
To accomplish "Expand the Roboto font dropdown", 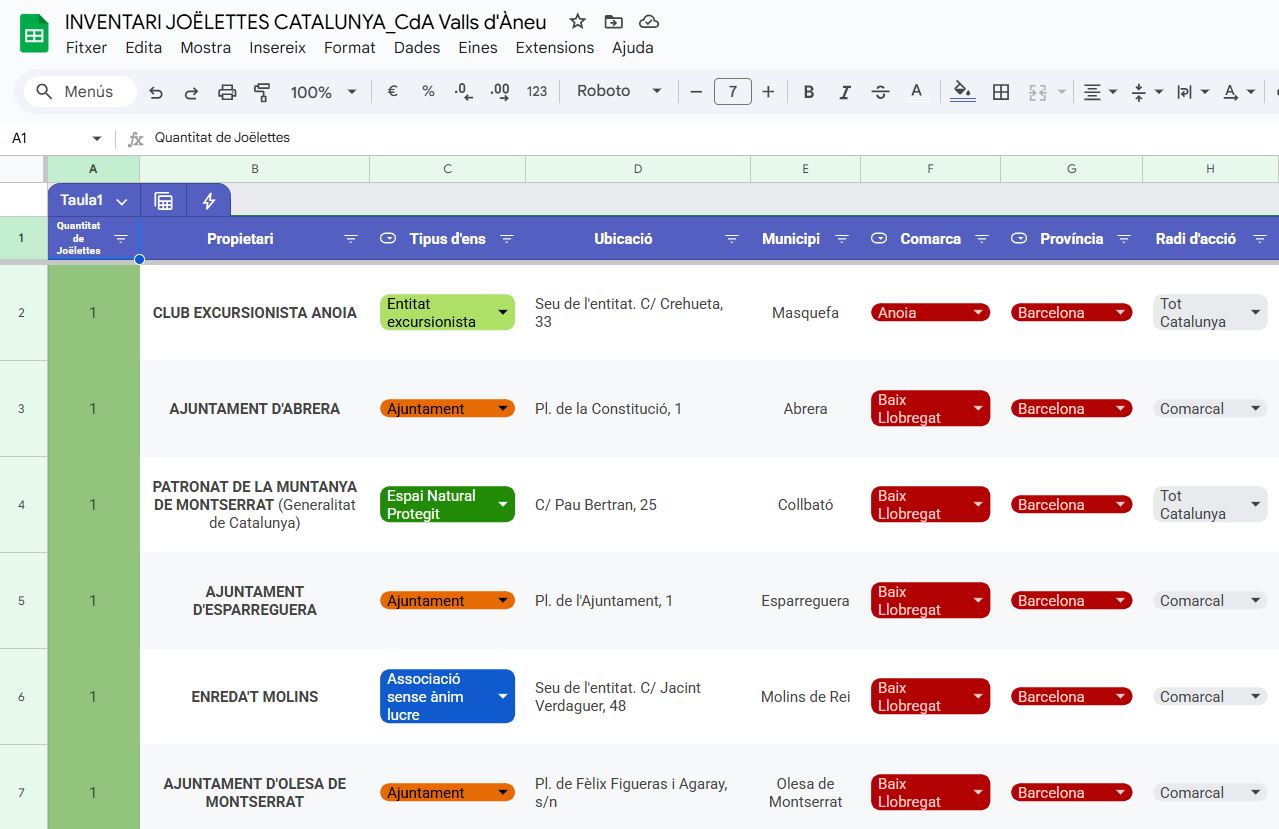I will pyautogui.click(x=619, y=91).
